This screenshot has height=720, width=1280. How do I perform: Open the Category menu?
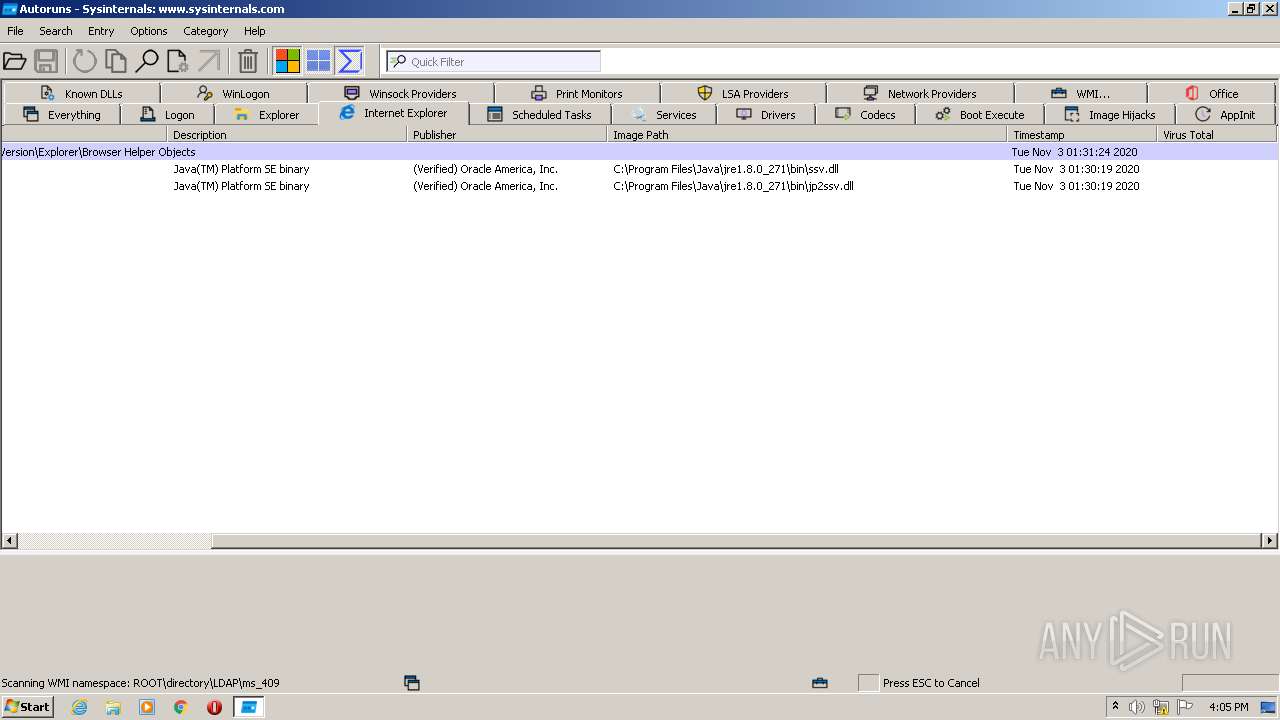tap(206, 31)
